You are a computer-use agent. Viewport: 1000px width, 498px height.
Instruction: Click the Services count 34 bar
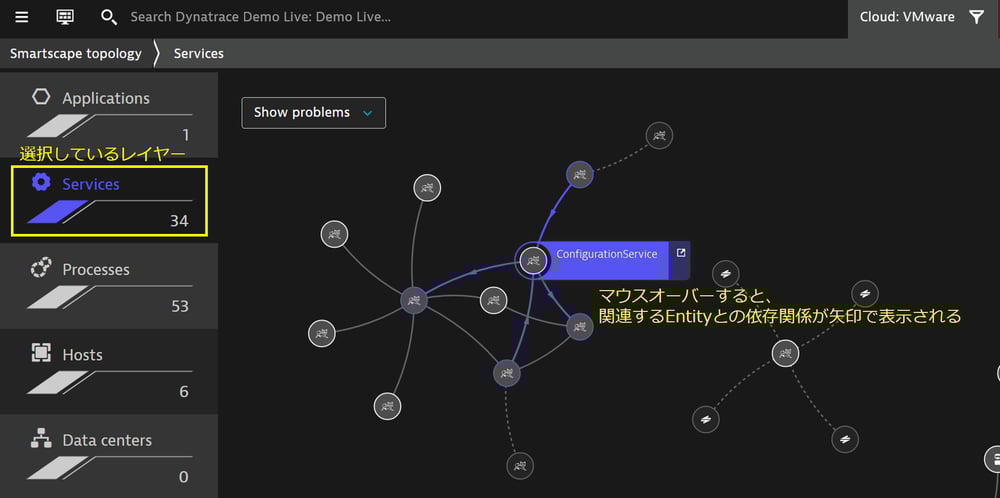tap(110, 213)
